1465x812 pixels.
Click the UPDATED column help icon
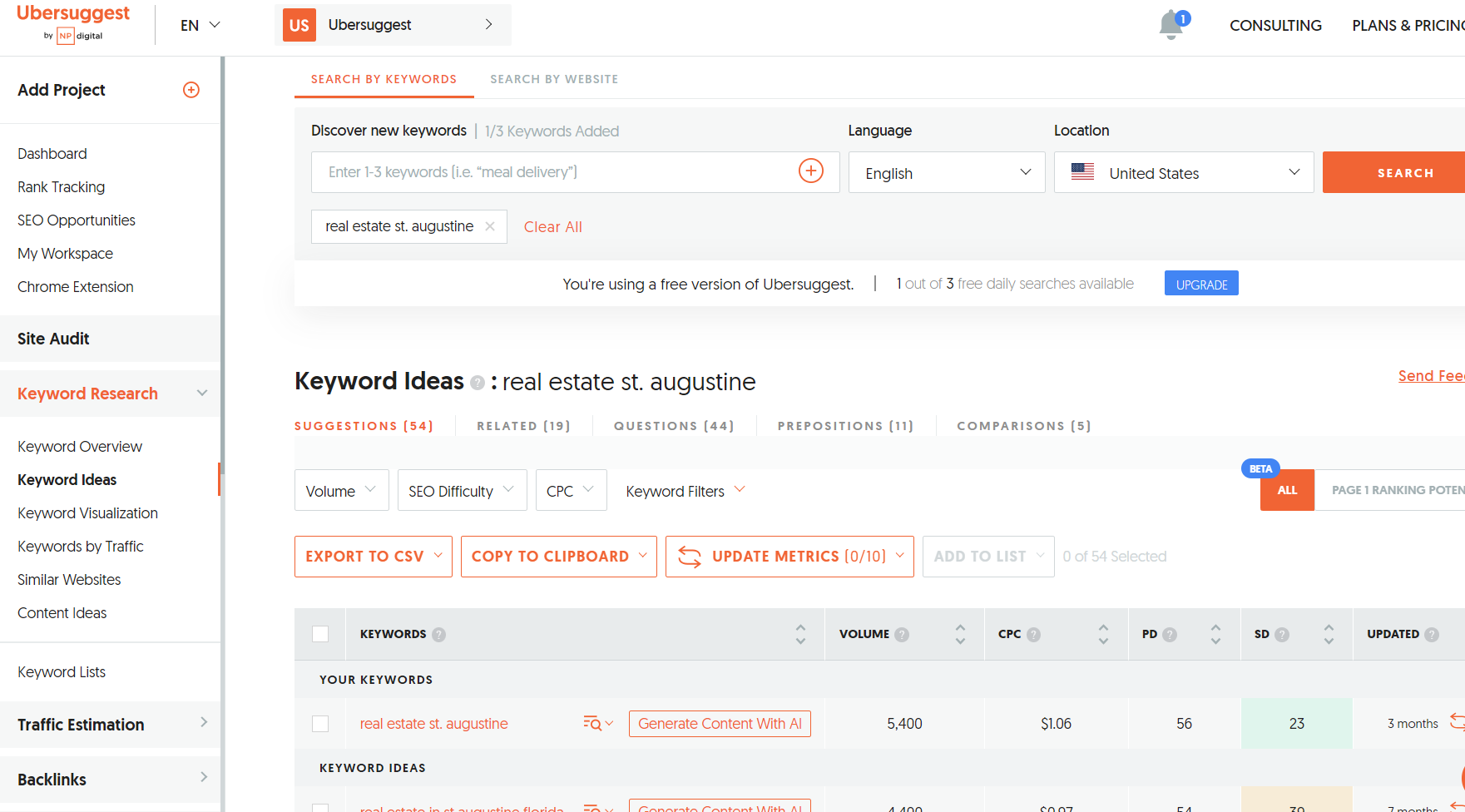pyautogui.click(x=1432, y=635)
